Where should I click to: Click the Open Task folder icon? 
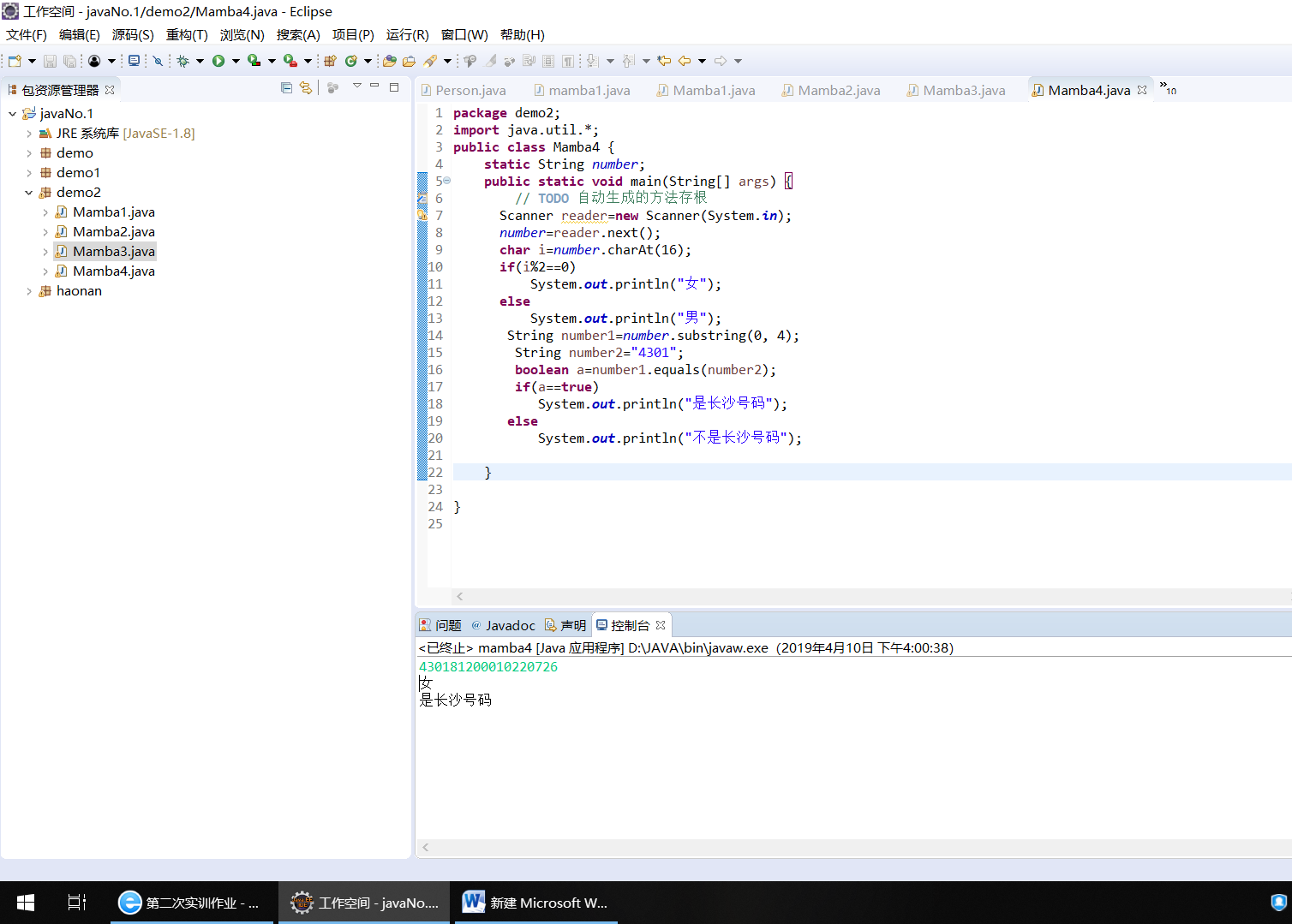click(409, 61)
